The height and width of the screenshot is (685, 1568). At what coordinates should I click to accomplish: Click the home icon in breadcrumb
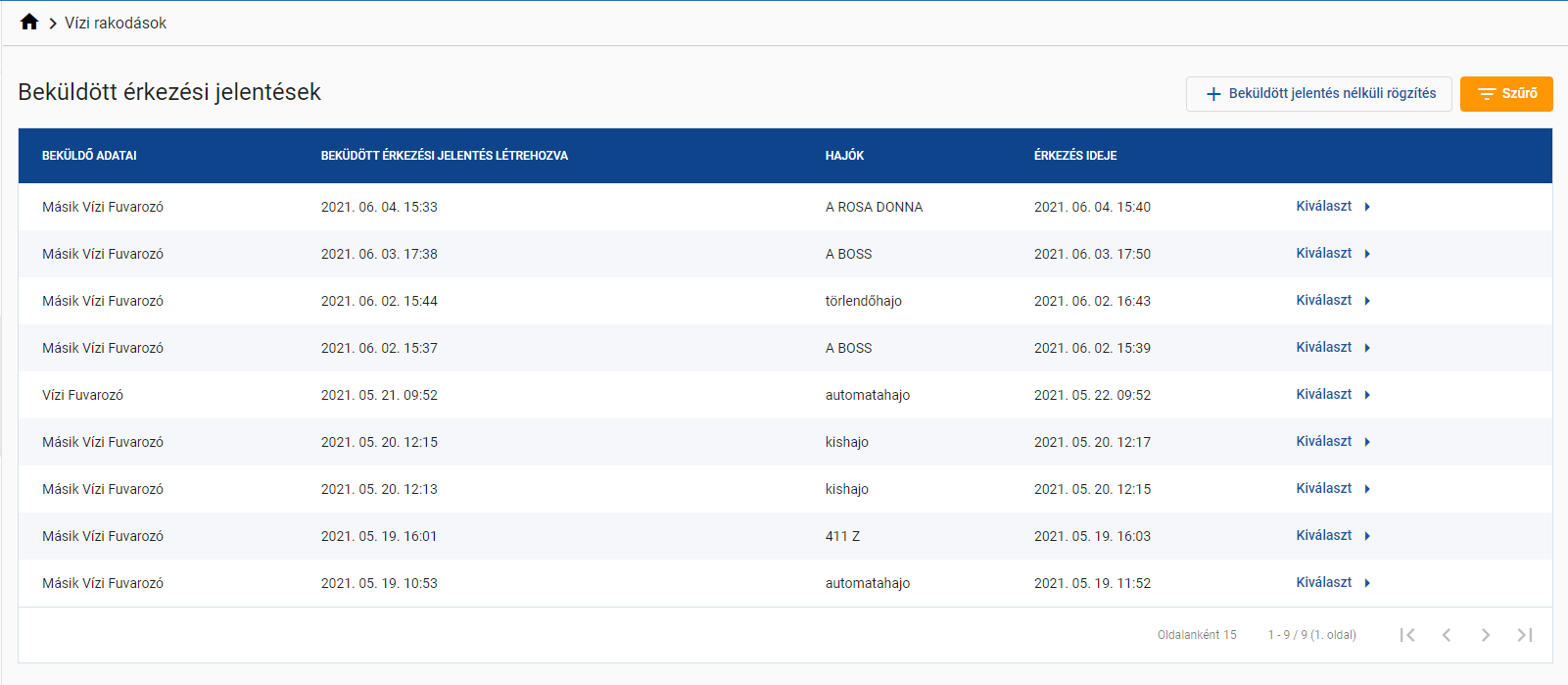pyautogui.click(x=29, y=23)
